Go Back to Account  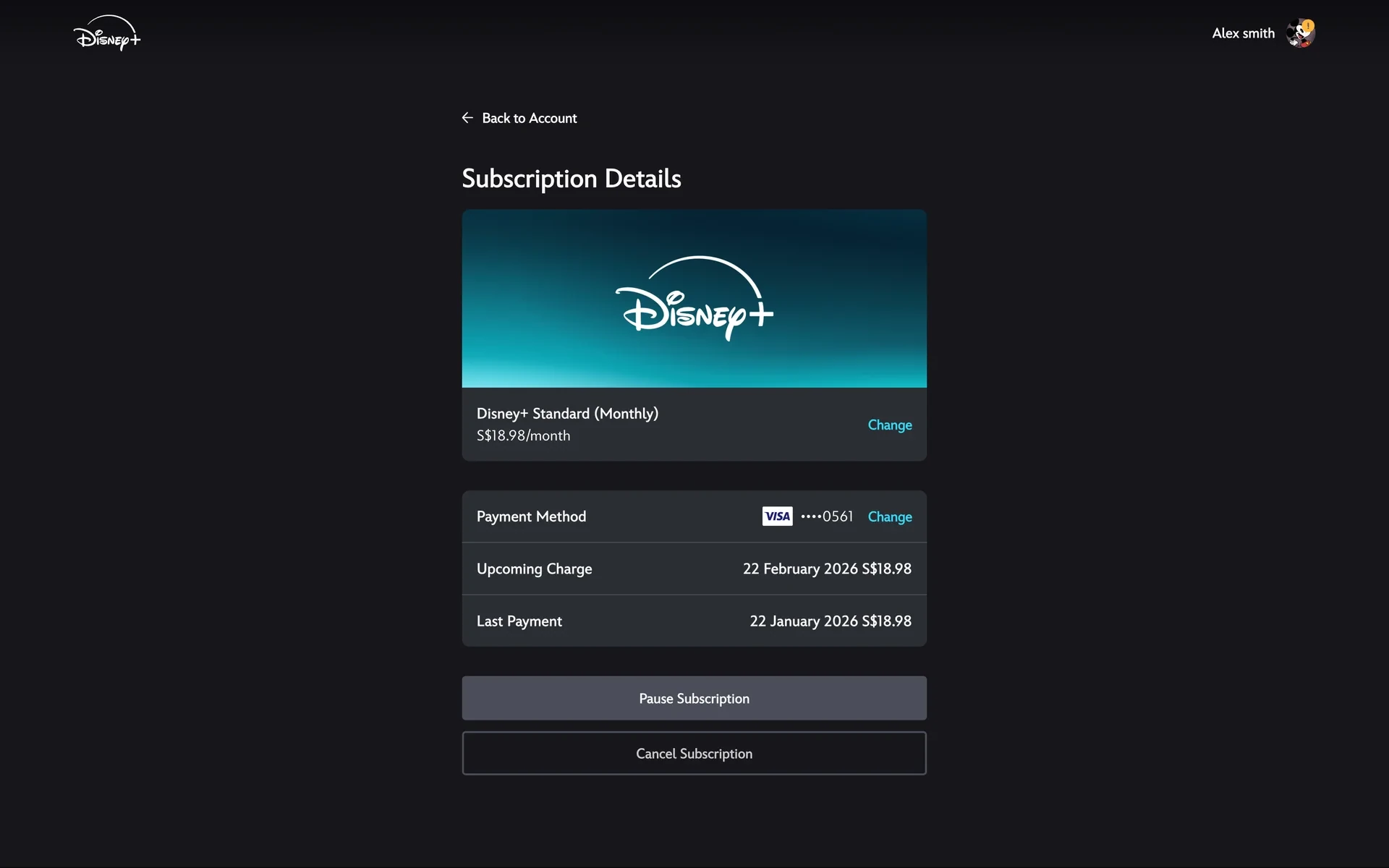[529, 118]
